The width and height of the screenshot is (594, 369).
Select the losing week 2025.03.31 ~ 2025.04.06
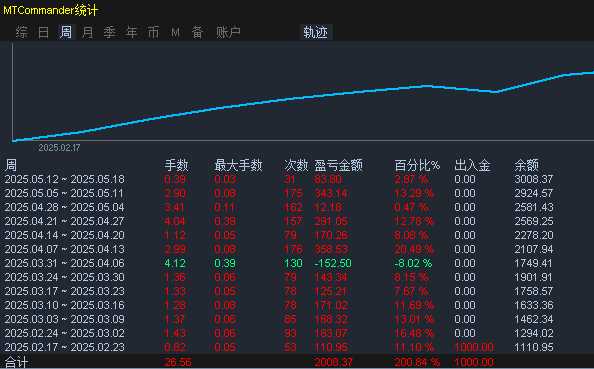point(297,263)
